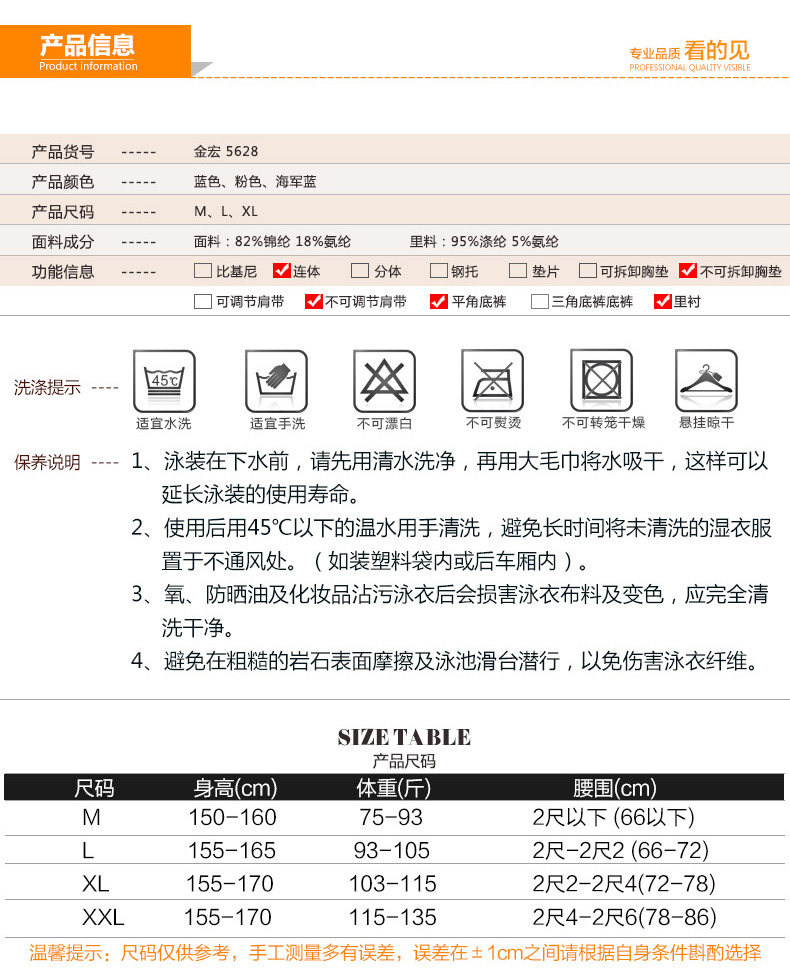This screenshot has width=790, height=980.
Task: Click the colors value 蓝色、粉色、海军蓝
Action: pos(255,181)
